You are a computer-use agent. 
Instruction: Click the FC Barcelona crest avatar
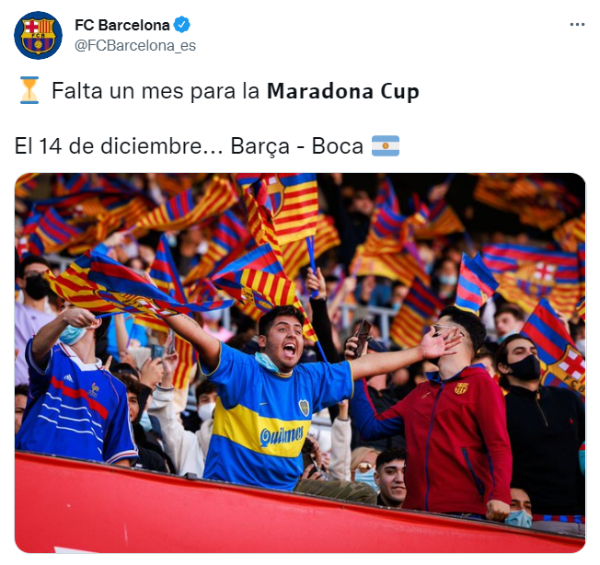click(x=38, y=35)
